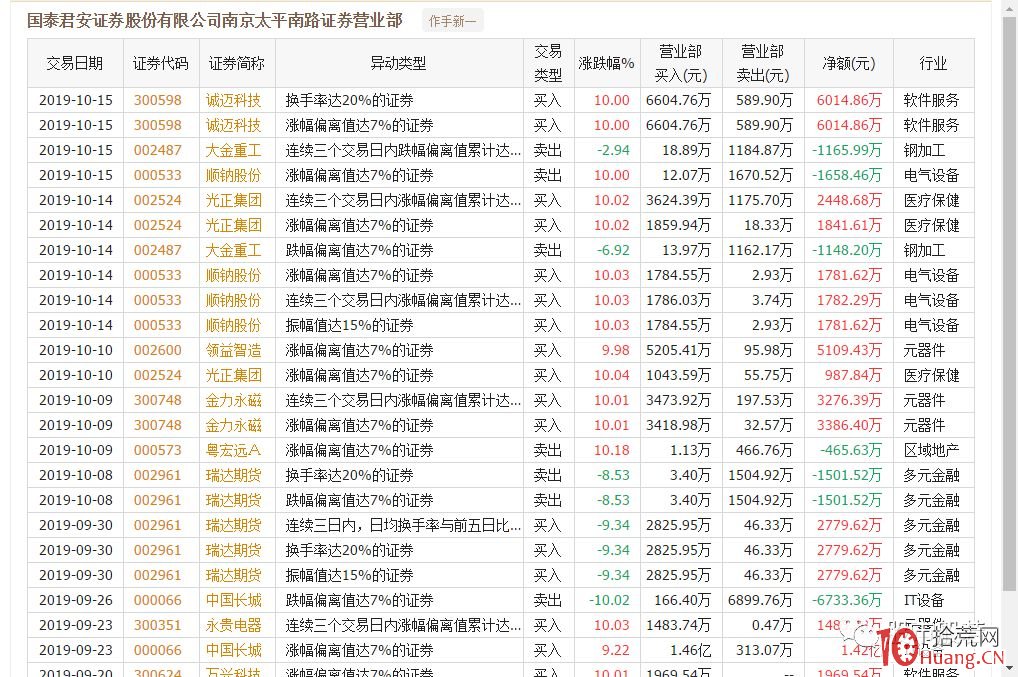Viewport: 1018px width, 677px height.
Task: Click the scrollbar up arrow at top right
Action: [x=1010, y=8]
